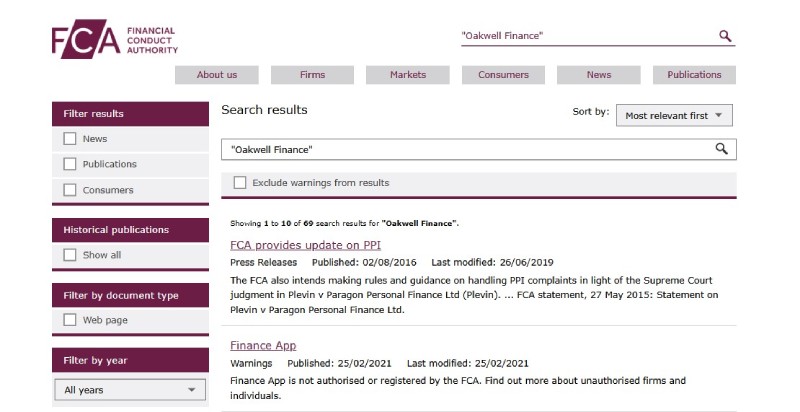Click the Filter by year heading

click(x=131, y=360)
